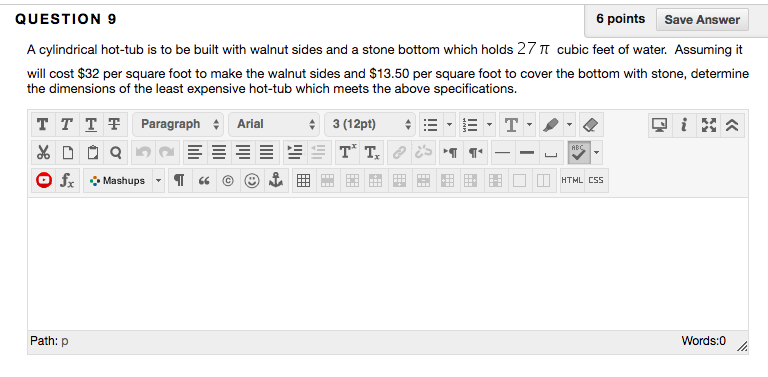The image size is (768, 377).
Task: Align text left
Action: pos(195,153)
